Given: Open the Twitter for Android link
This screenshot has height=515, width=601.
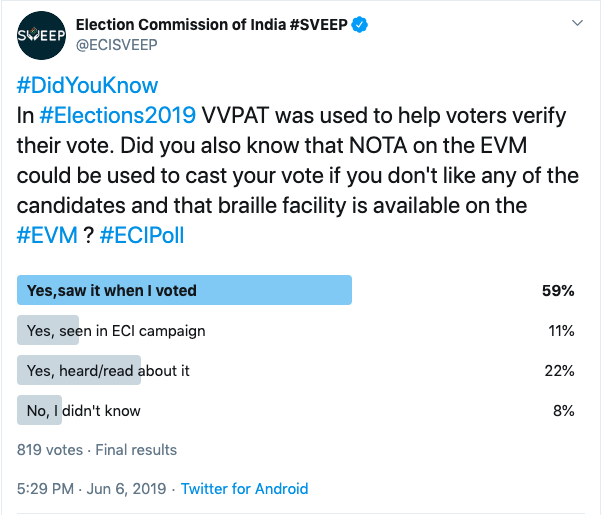Looking at the screenshot, I should click(x=245, y=489).
